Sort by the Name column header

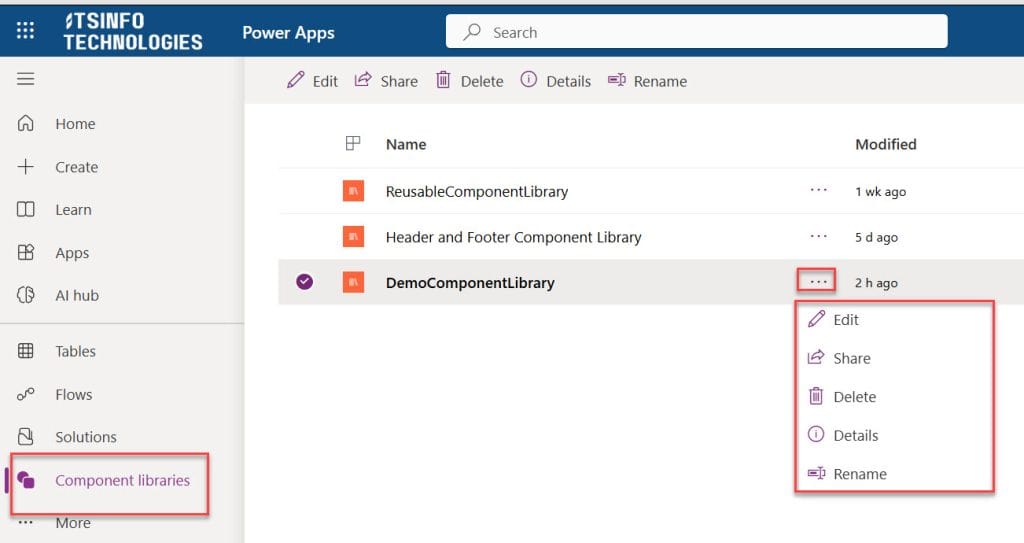pyautogui.click(x=406, y=144)
